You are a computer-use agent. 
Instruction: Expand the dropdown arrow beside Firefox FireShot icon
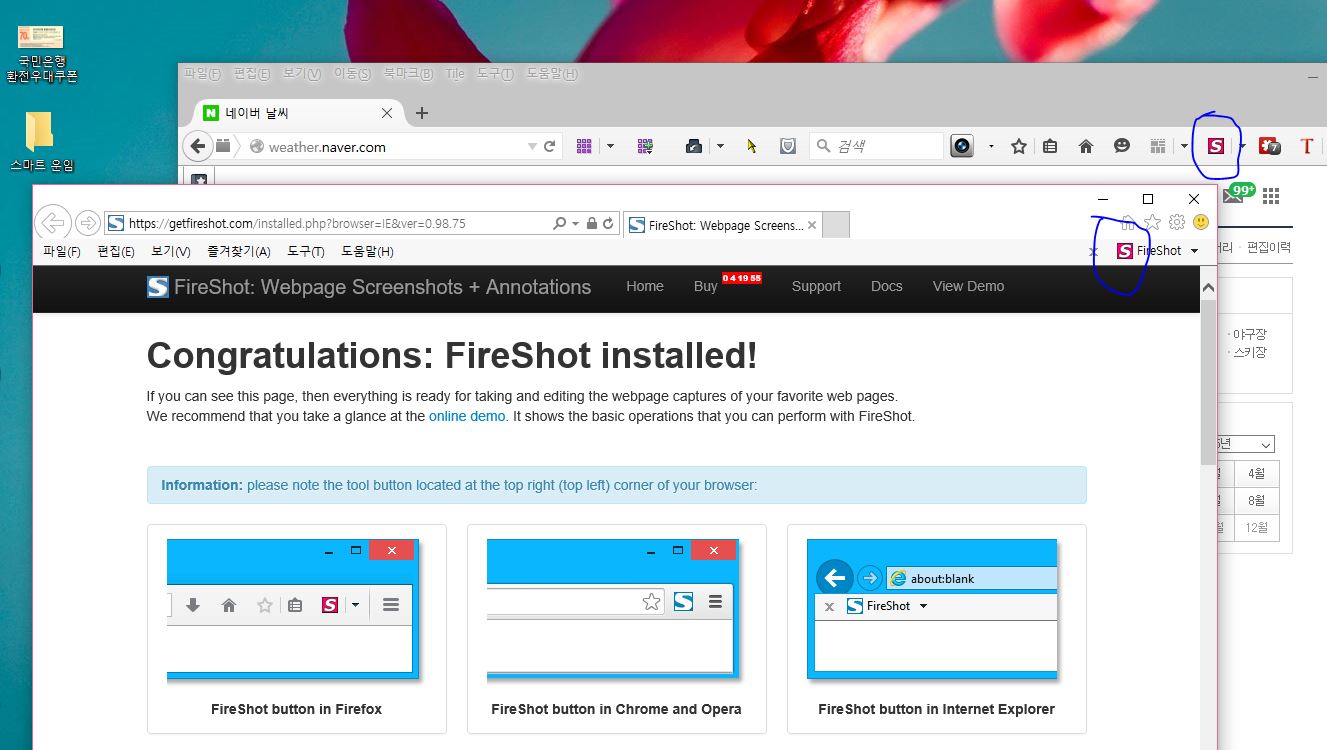click(1241, 146)
